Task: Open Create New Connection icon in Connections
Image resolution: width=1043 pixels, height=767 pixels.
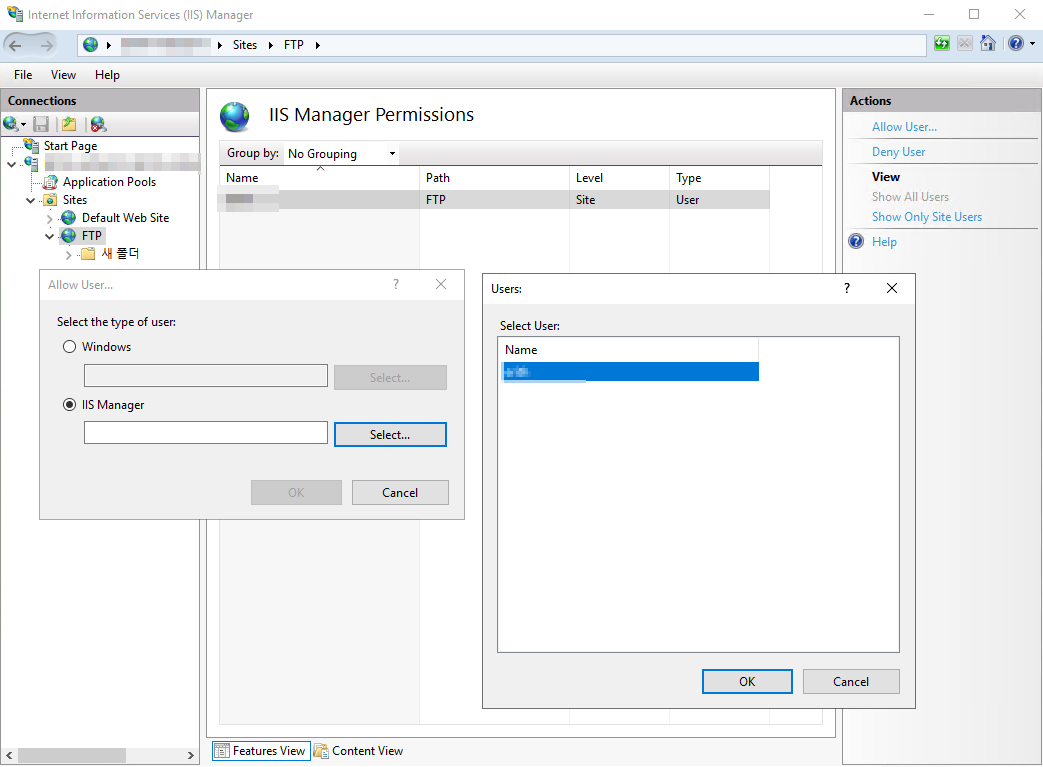Action: click(11, 124)
